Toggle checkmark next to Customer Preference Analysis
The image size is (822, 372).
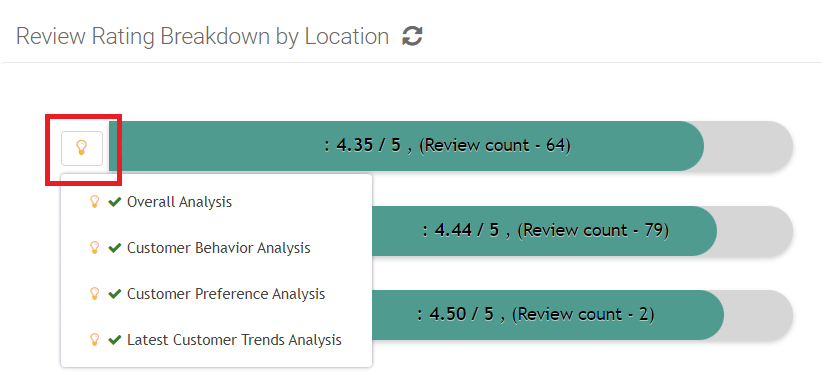(x=114, y=294)
